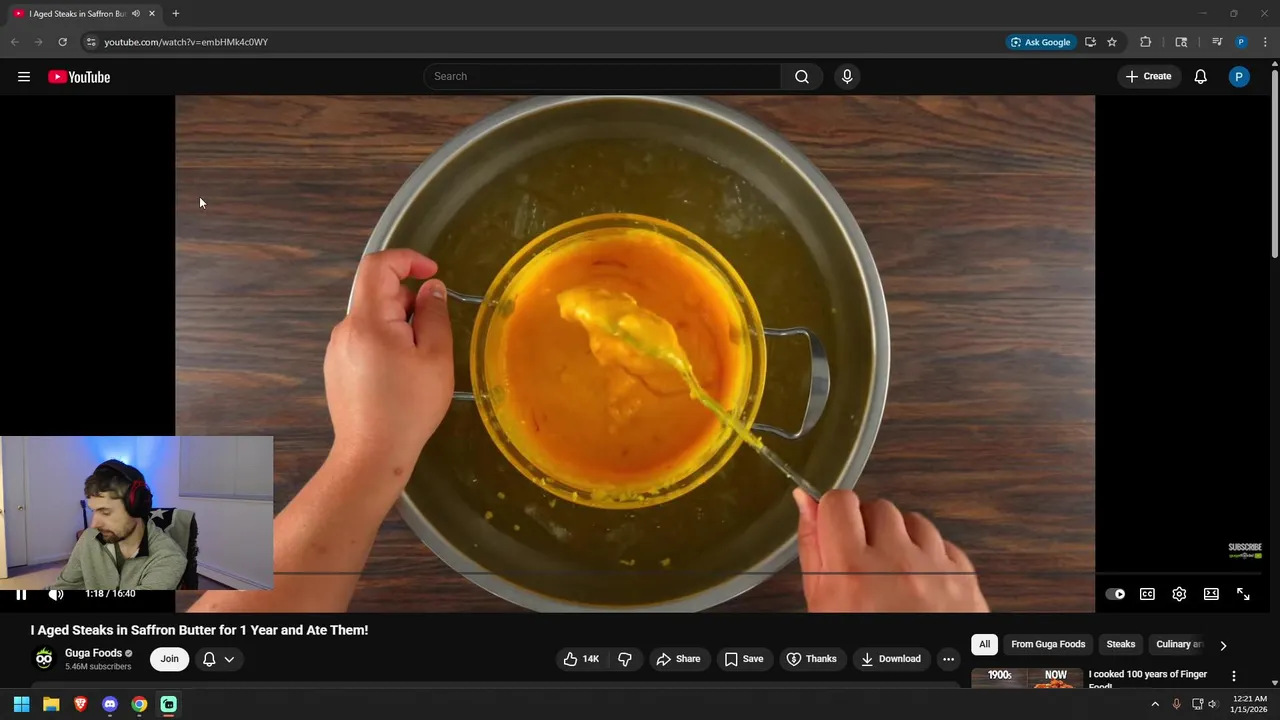The height and width of the screenshot is (720, 1280).
Task: Focus the YouTube search box
Action: [602, 77]
